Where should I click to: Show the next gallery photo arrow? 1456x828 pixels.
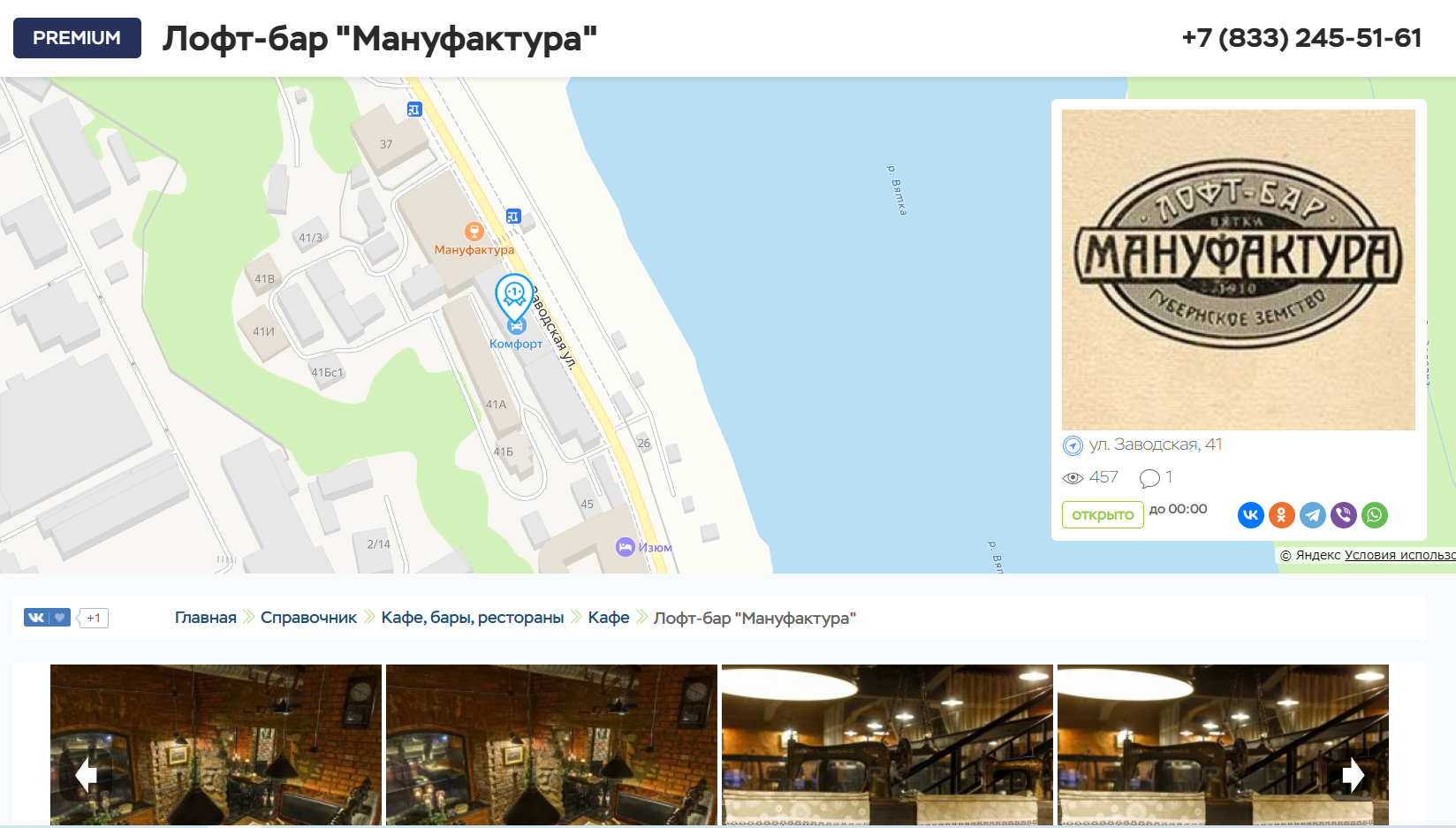coord(1353,775)
